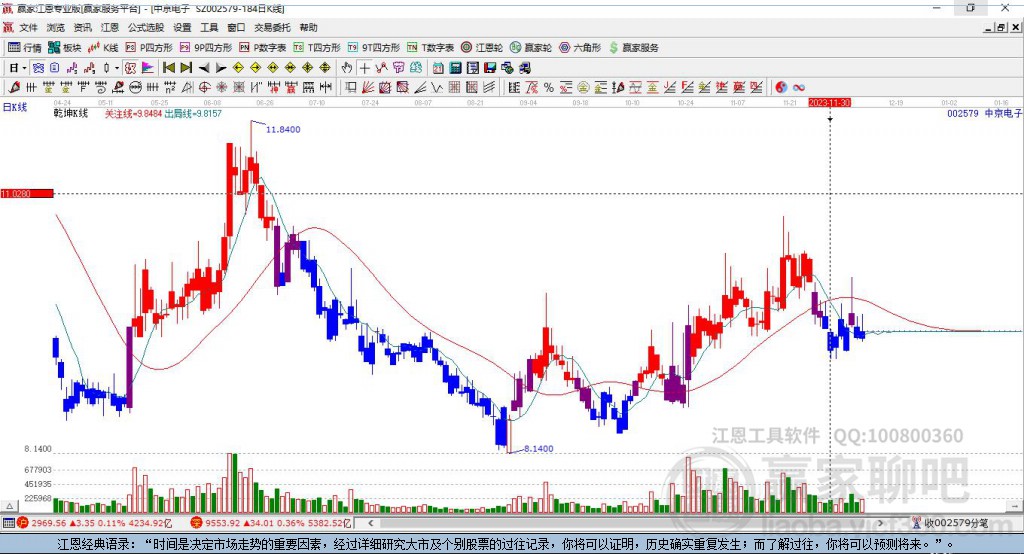Open the 江恩 menu
The width and height of the screenshot is (1024, 554).
coord(110,27)
